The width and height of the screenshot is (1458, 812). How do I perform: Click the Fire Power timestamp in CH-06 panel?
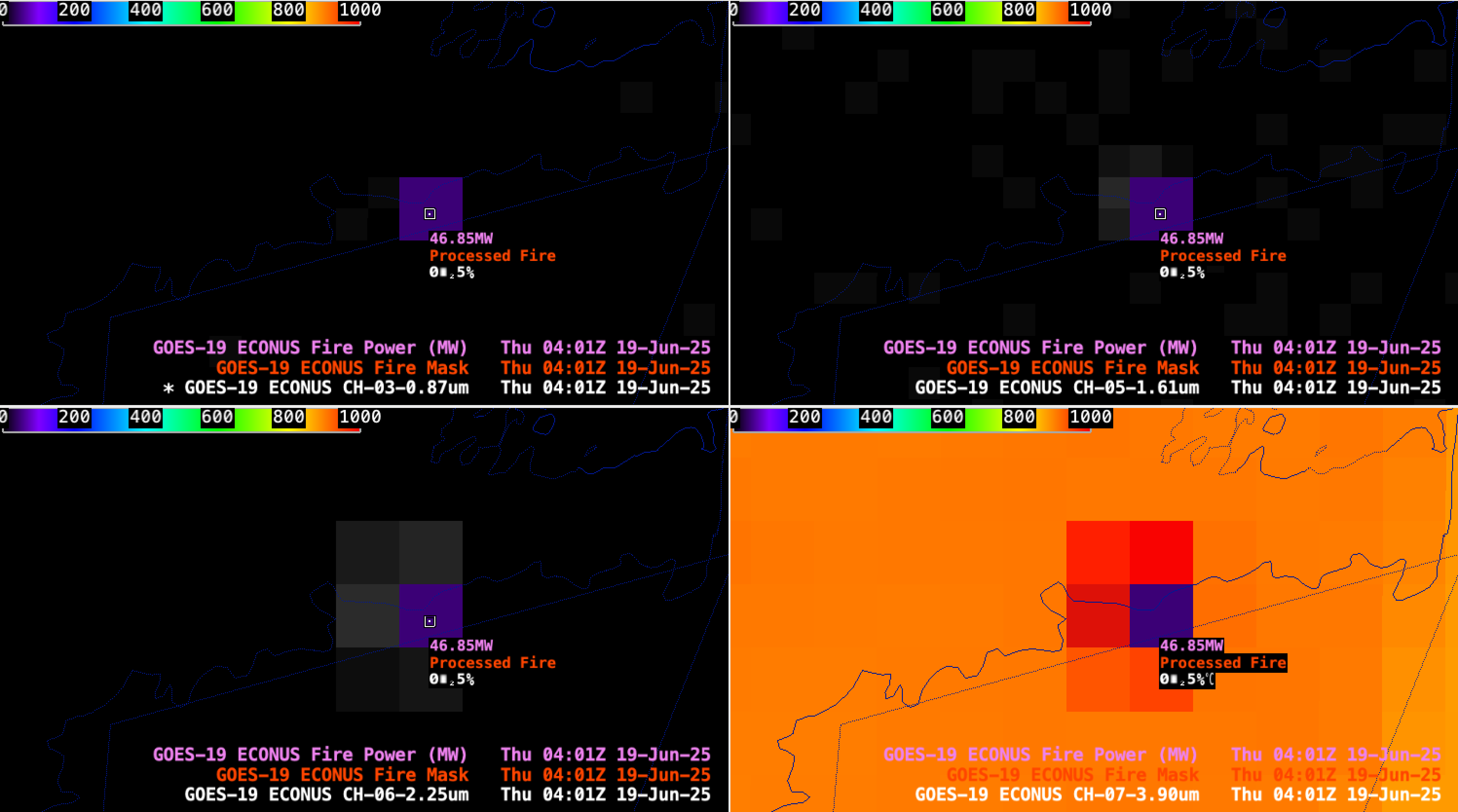coord(605,754)
